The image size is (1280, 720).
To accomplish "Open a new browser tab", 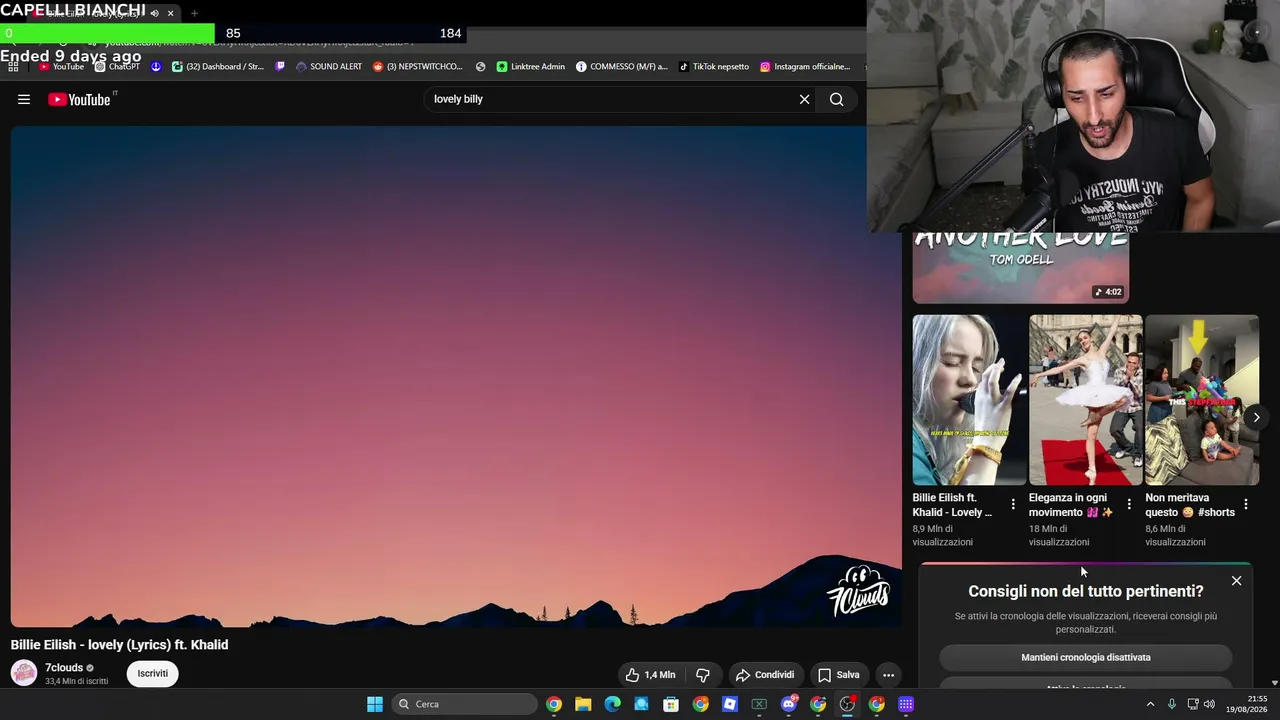I will [194, 13].
